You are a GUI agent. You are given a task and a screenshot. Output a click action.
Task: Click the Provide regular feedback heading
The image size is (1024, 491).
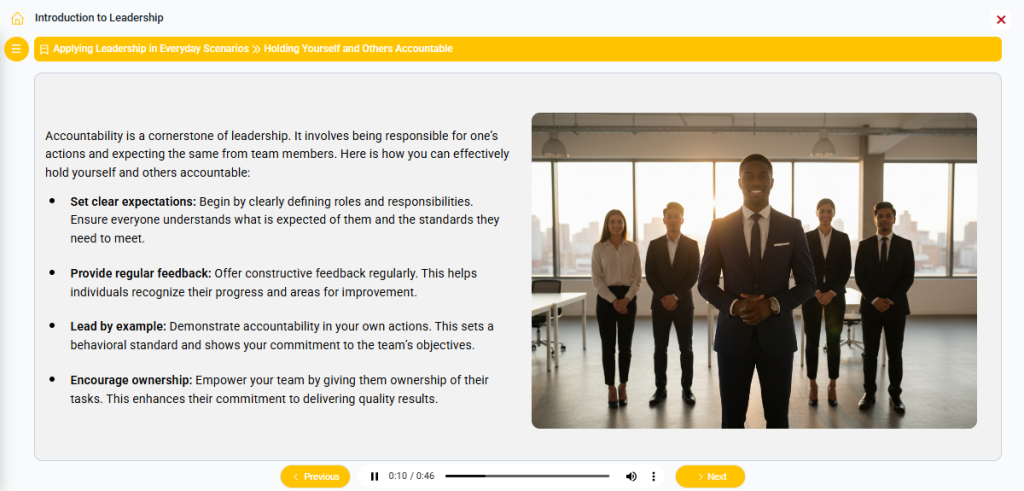[140, 273]
